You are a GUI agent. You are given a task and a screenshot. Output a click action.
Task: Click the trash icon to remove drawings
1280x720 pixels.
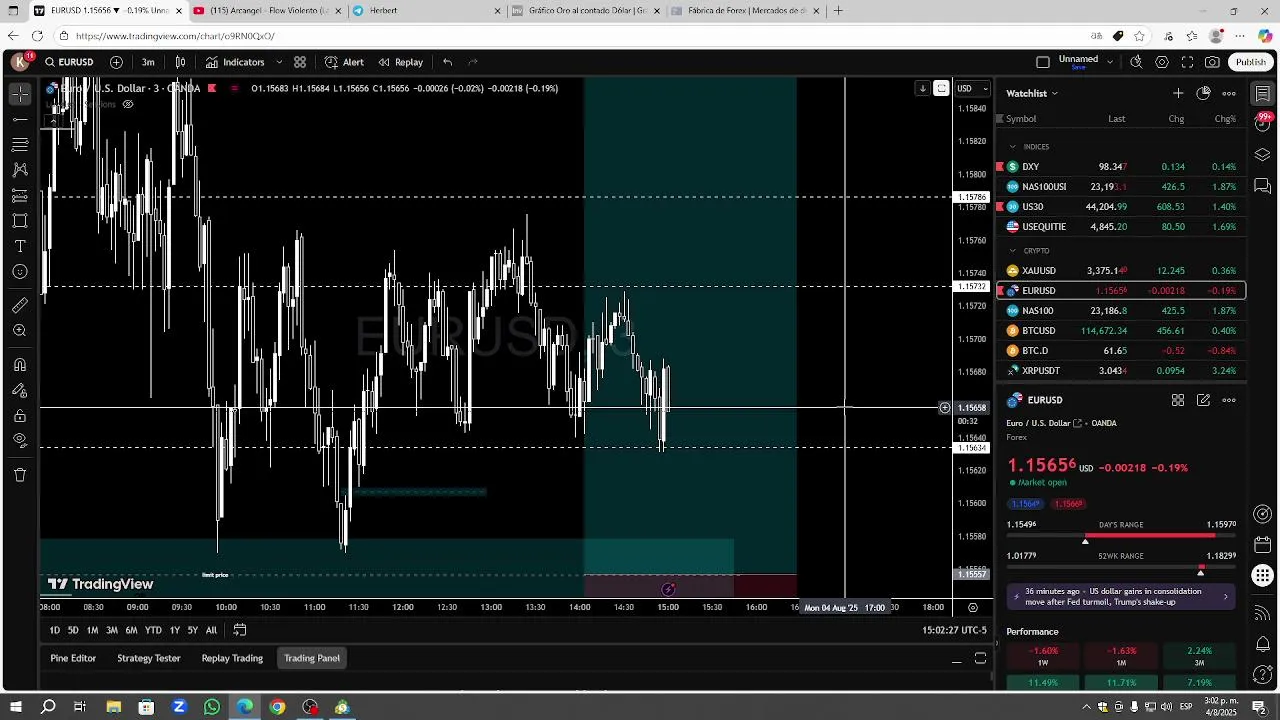20,475
